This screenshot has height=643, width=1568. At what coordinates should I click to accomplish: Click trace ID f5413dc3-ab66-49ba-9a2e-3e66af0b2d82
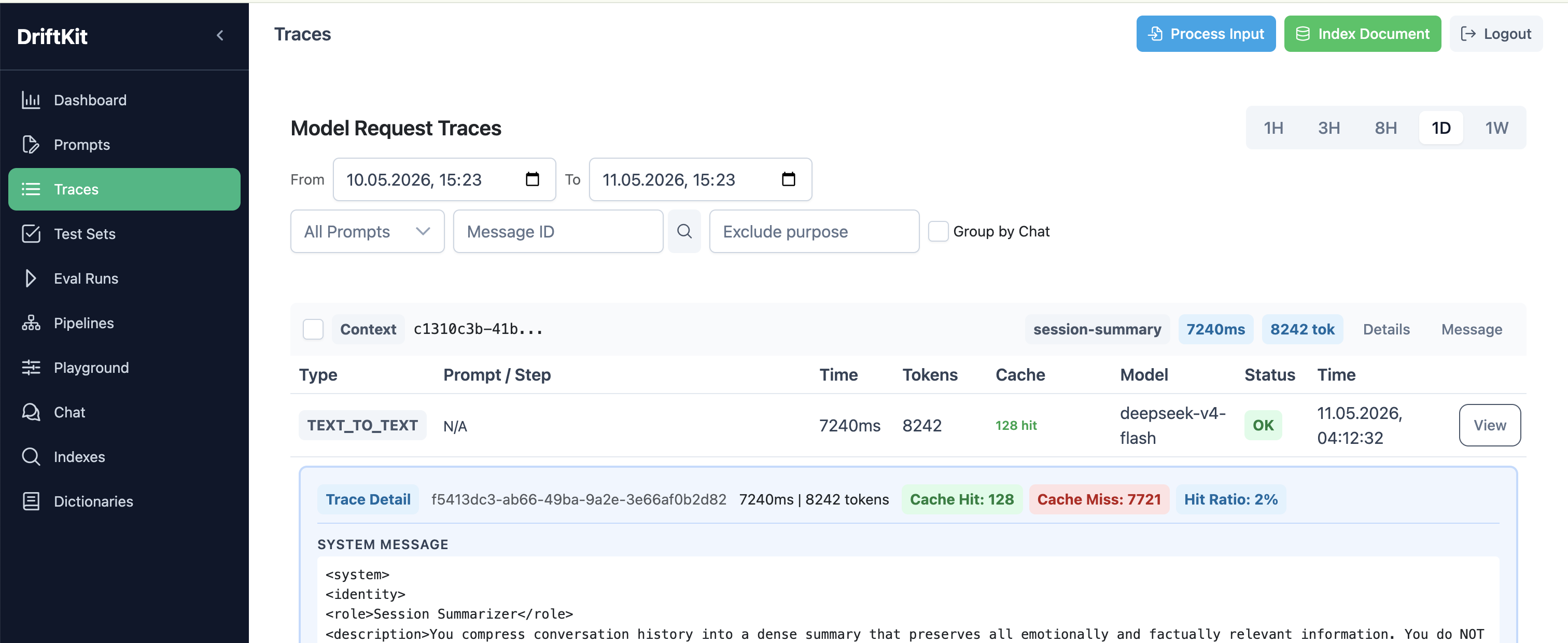point(578,499)
